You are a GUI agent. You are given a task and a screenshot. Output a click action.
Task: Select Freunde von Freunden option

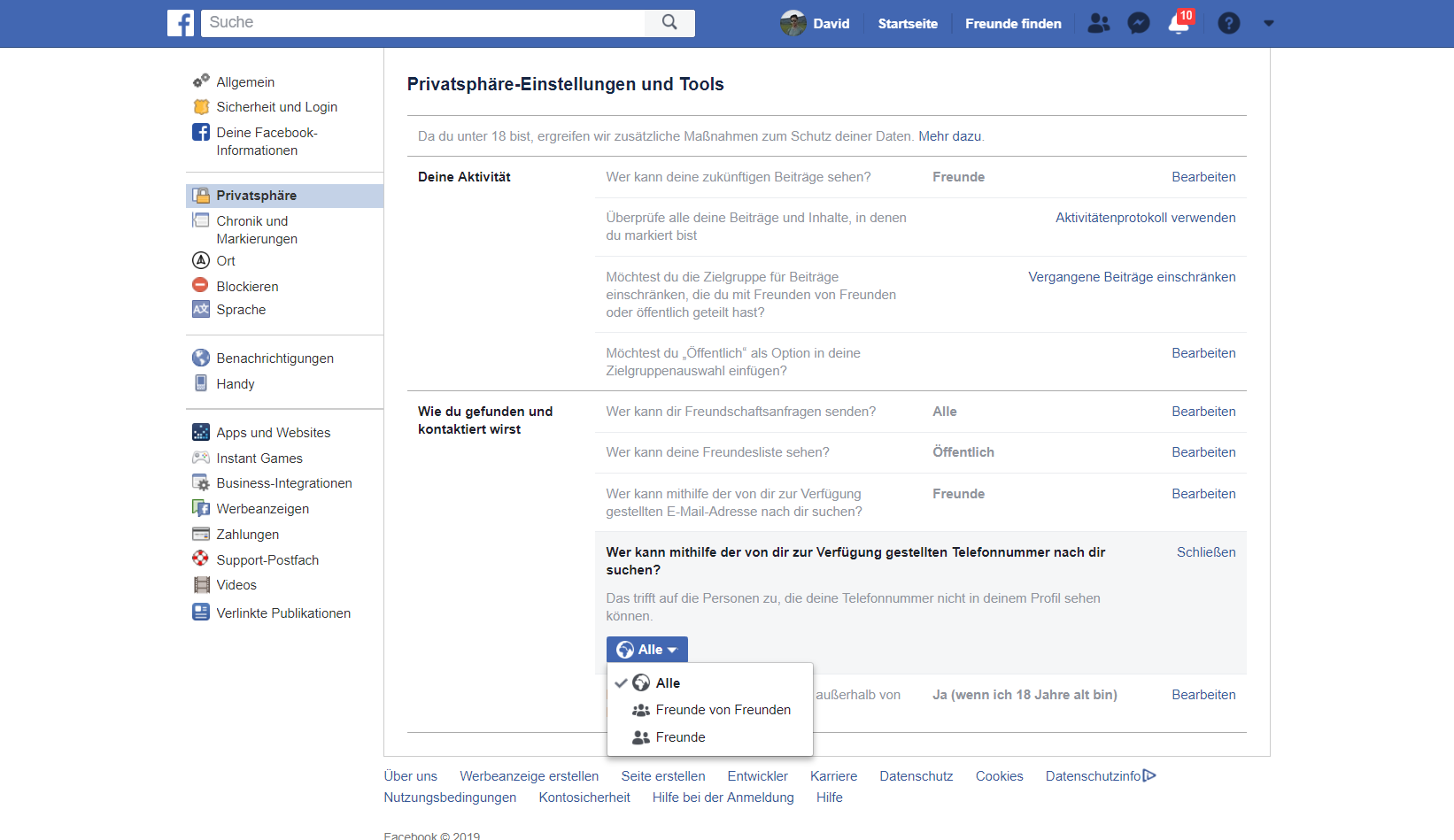tap(710, 710)
